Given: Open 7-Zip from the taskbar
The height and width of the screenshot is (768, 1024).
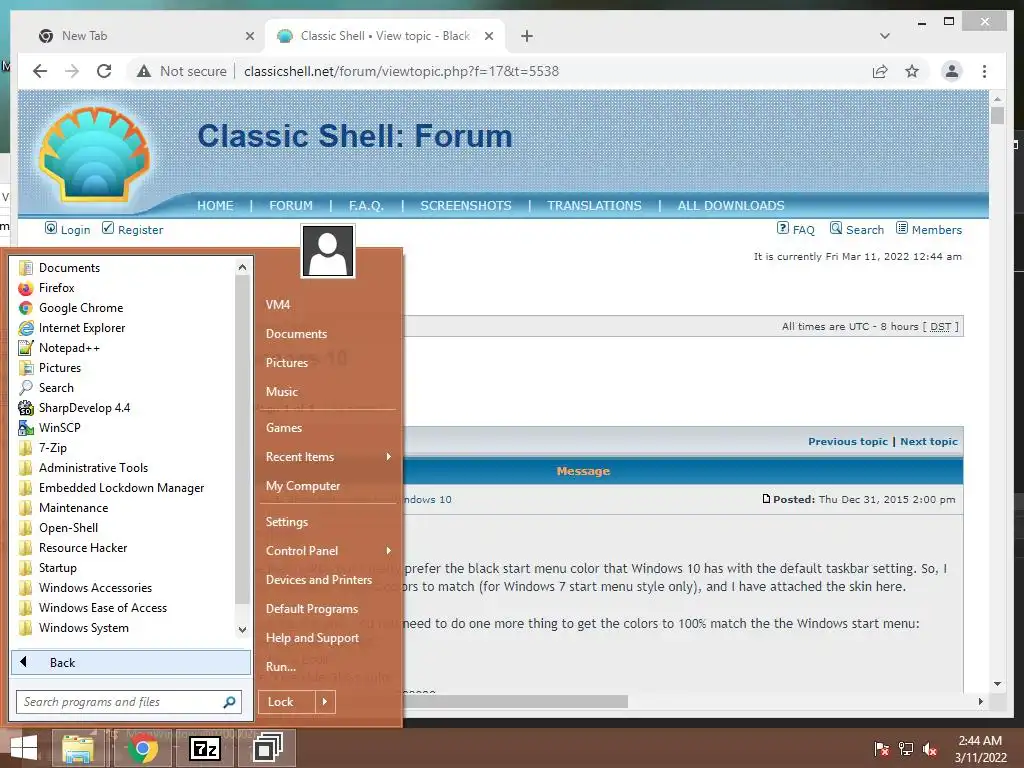Looking at the screenshot, I should coord(205,748).
